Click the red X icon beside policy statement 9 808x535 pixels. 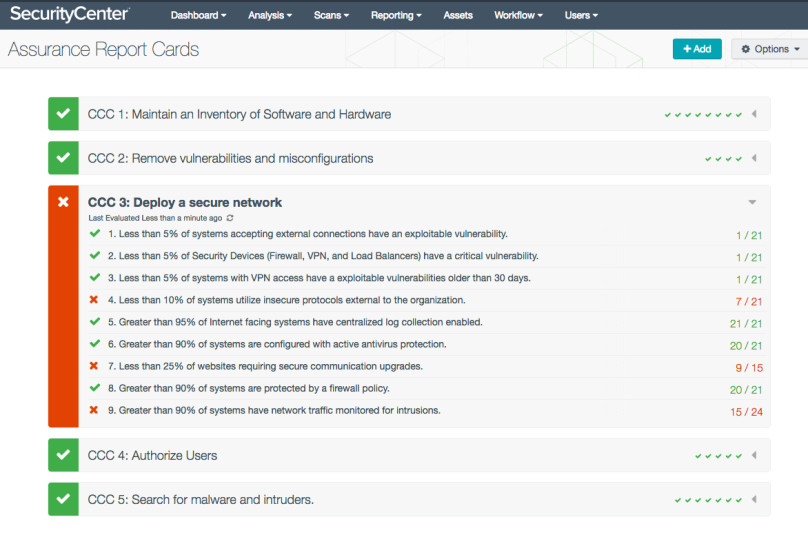click(94, 410)
